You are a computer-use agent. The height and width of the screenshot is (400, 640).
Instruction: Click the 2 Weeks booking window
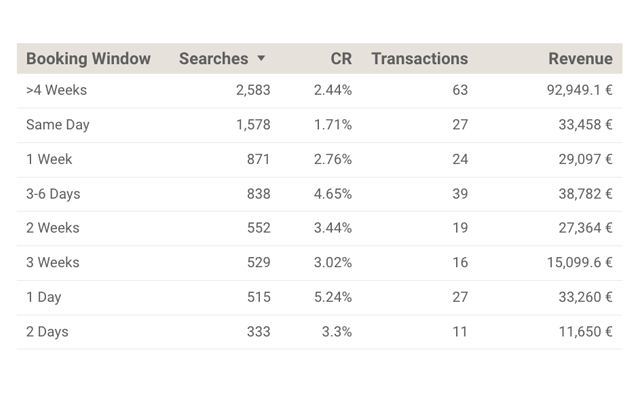53,228
